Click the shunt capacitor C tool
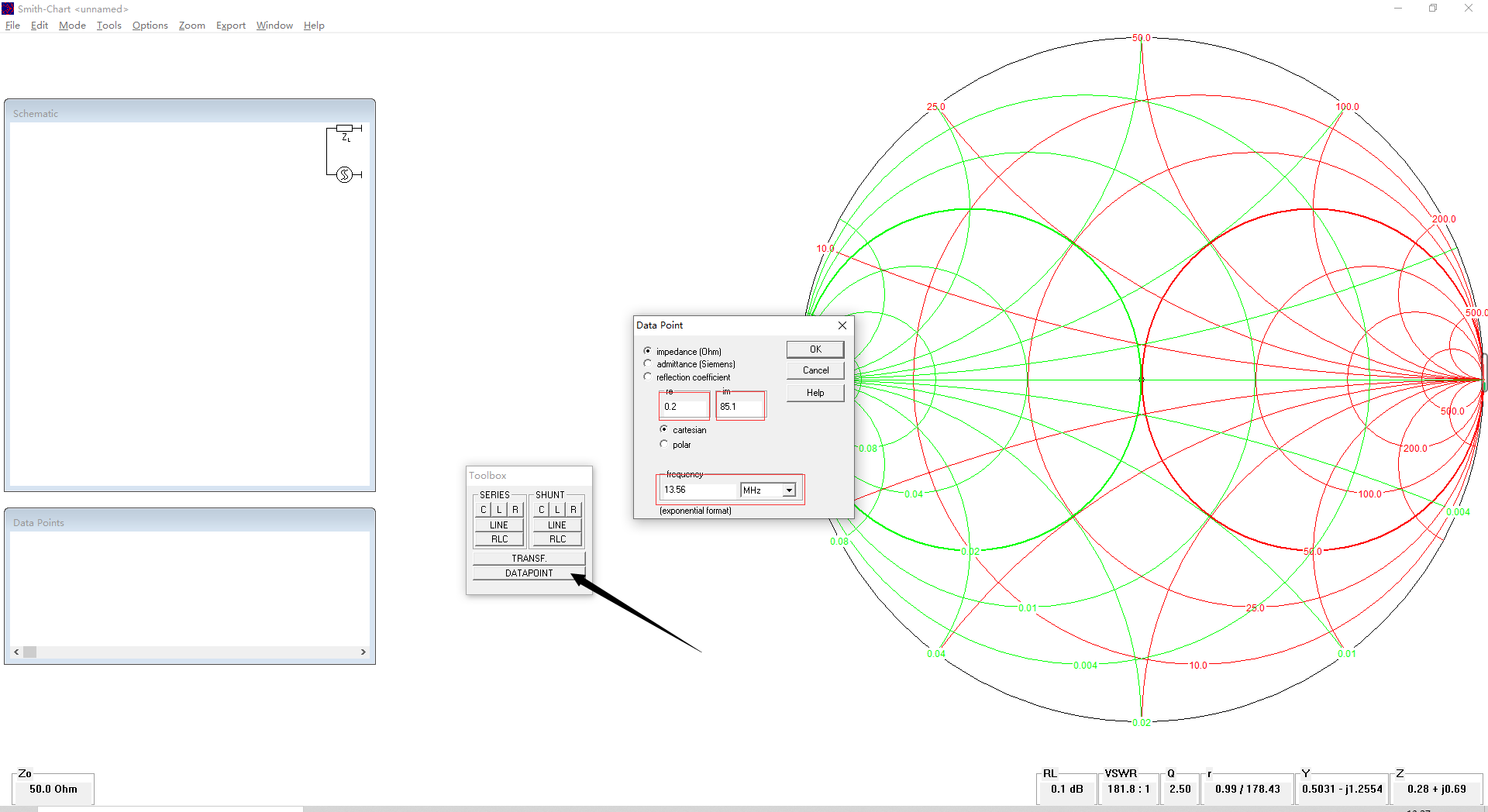Viewport: 1488px width, 812px height. 541,509
